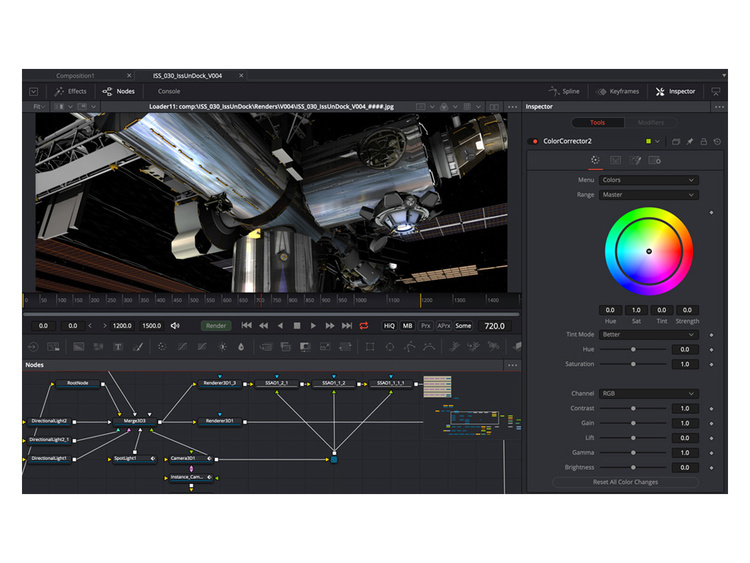Toggle HiQ high quality mode
Image resolution: width=750 pixels, height=563 pixels.
389,325
